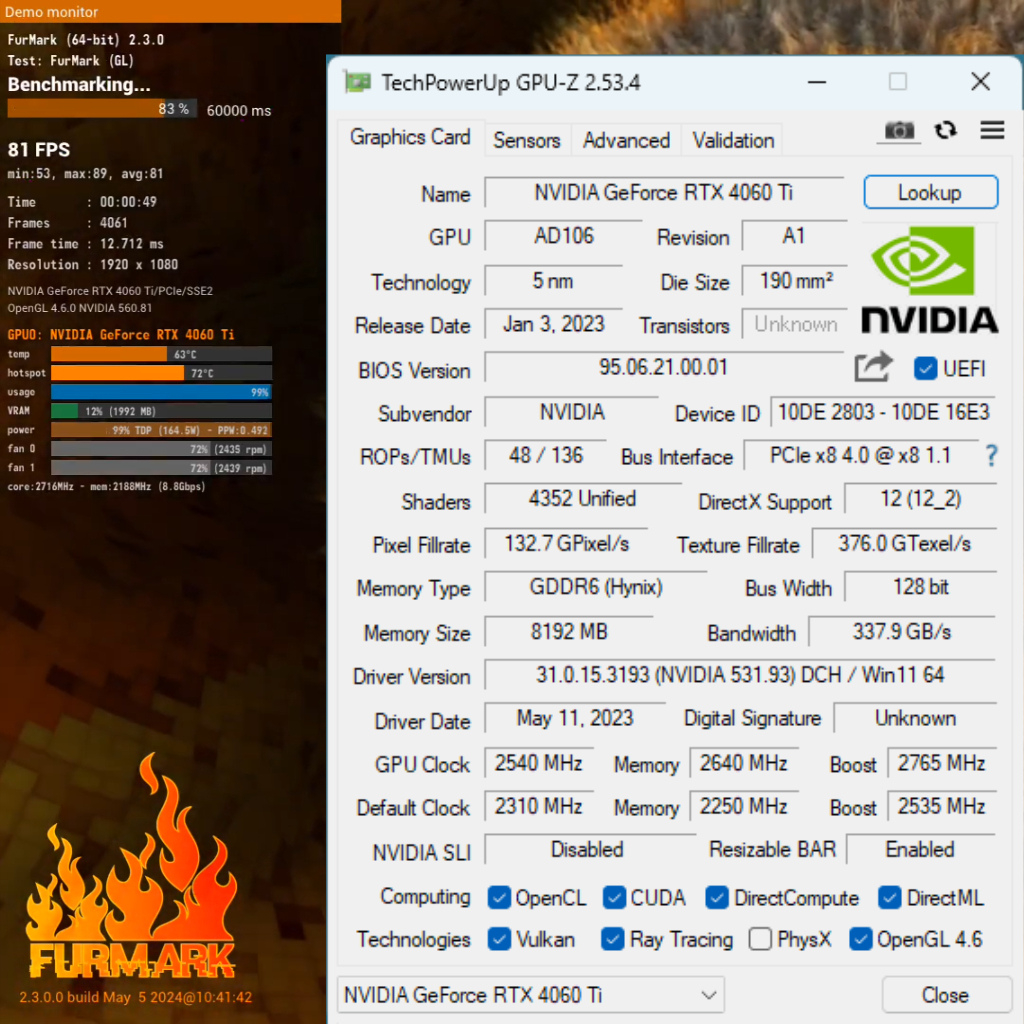Toggle the CUDA checkbox

[x=614, y=897]
